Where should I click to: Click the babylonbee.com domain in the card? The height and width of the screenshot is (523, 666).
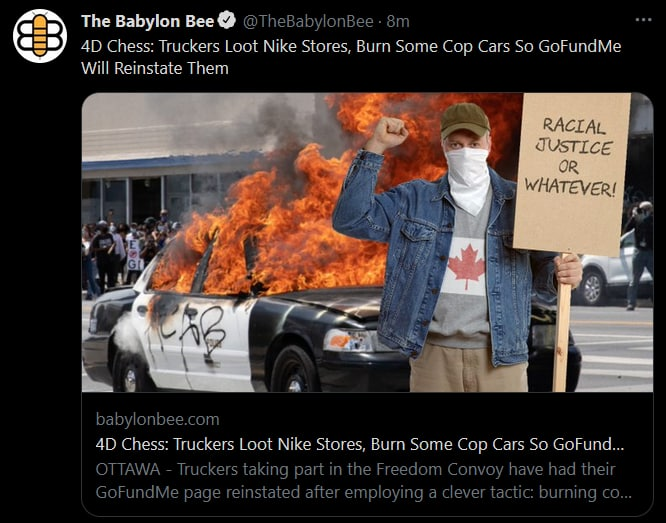pyautogui.click(x=158, y=419)
